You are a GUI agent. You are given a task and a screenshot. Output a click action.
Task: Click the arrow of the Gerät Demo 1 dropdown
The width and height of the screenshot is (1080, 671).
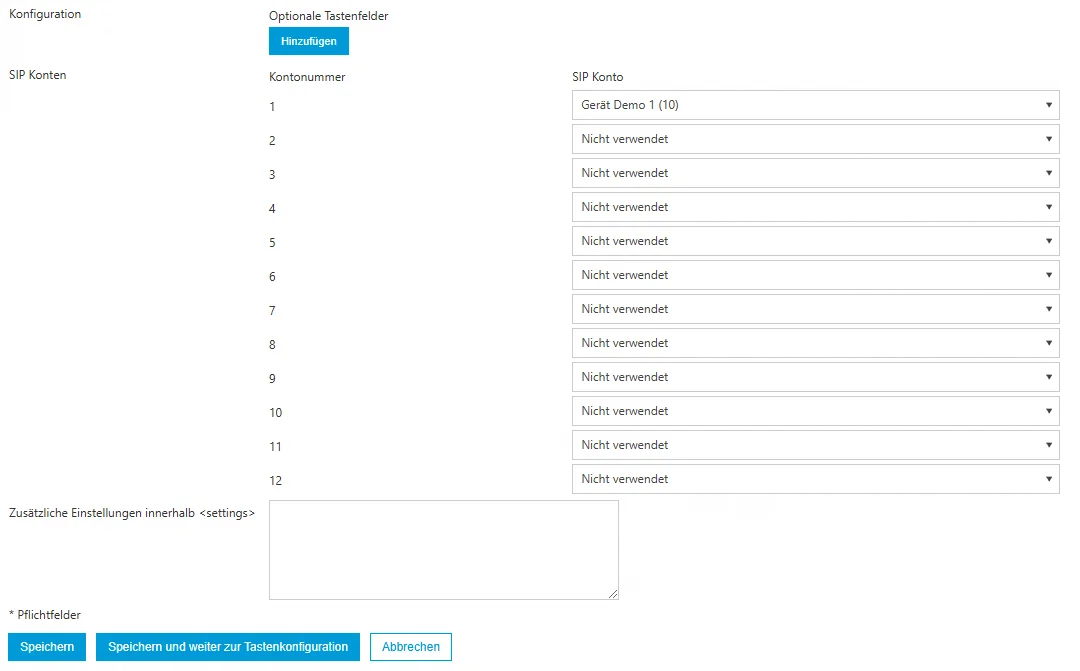click(1048, 105)
